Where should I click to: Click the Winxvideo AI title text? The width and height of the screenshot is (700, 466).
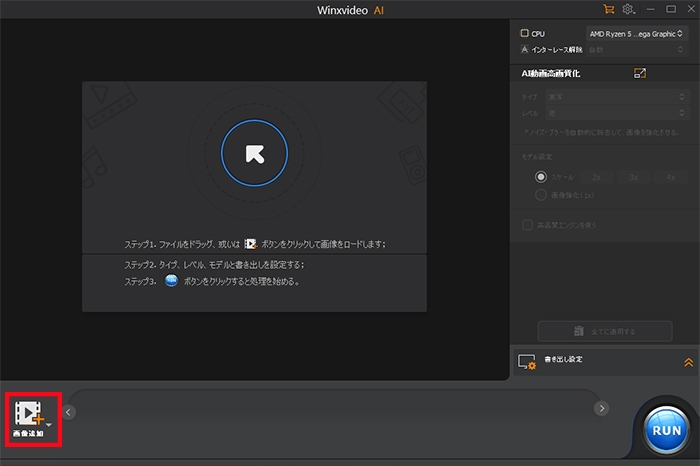point(350,10)
